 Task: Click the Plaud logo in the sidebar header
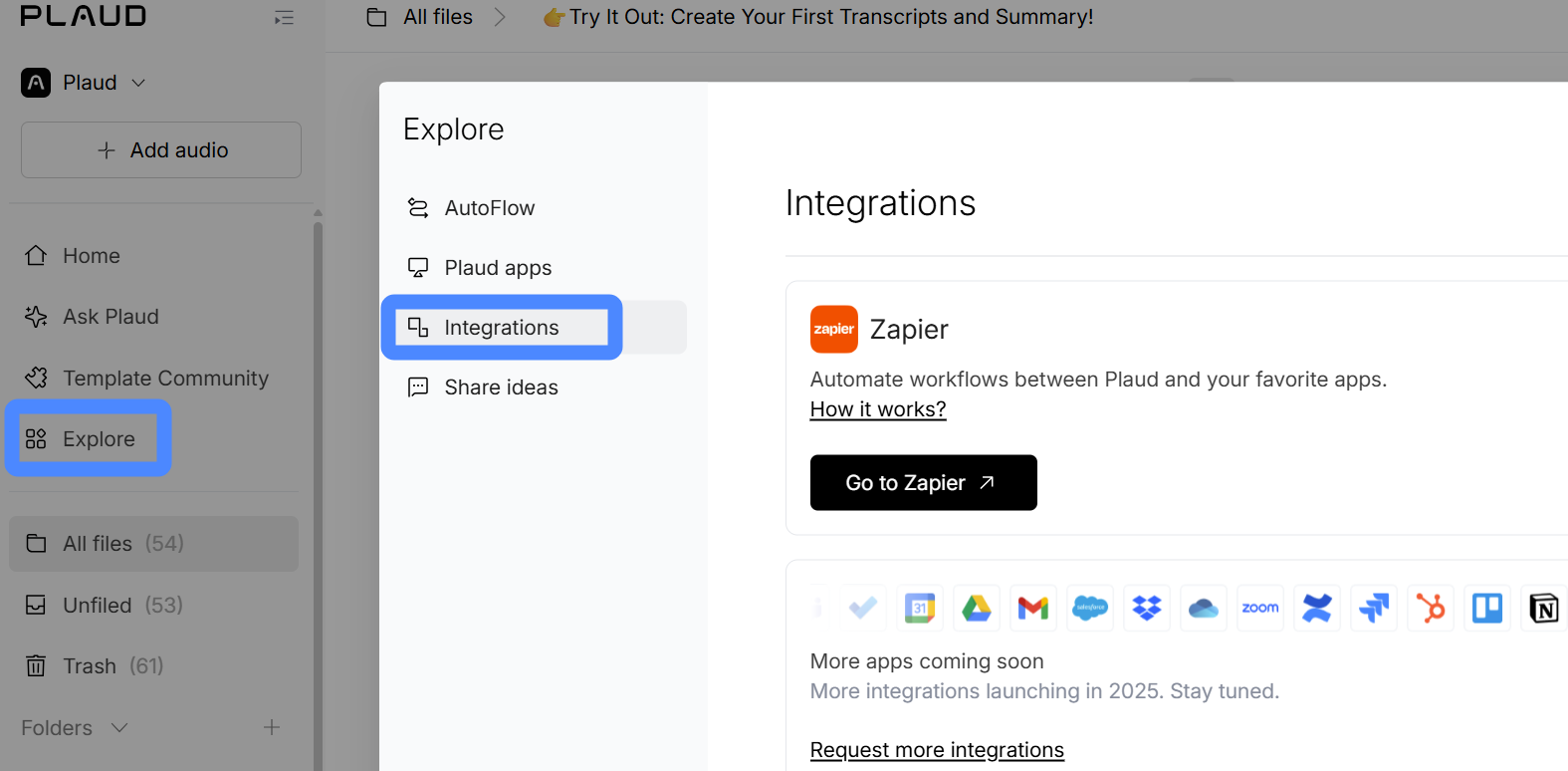pyautogui.click(x=84, y=16)
